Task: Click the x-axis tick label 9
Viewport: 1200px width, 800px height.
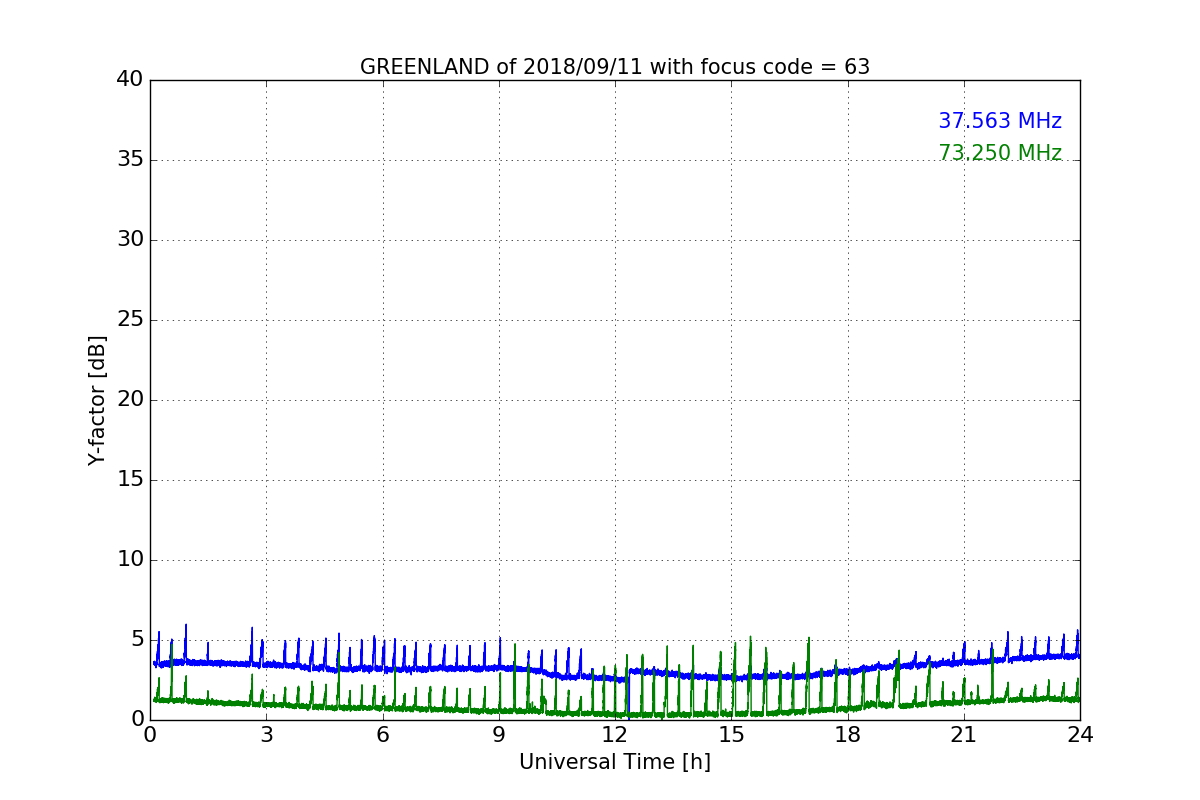Action: pyautogui.click(x=499, y=735)
